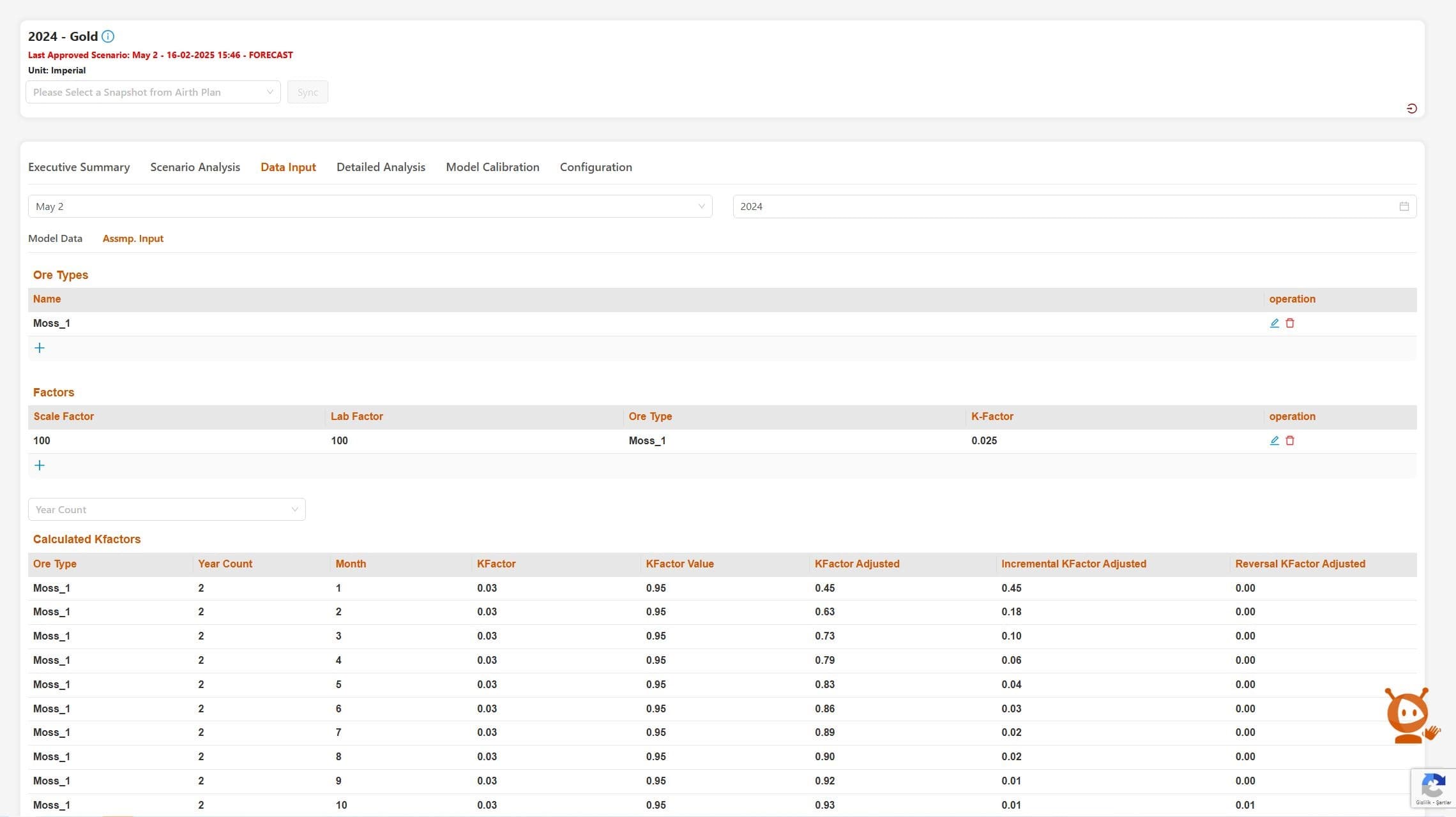Image resolution: width=1456 pixels, height=817 pixels.
Task: Click the KFactor Adjusted column header
Action: 857,564
